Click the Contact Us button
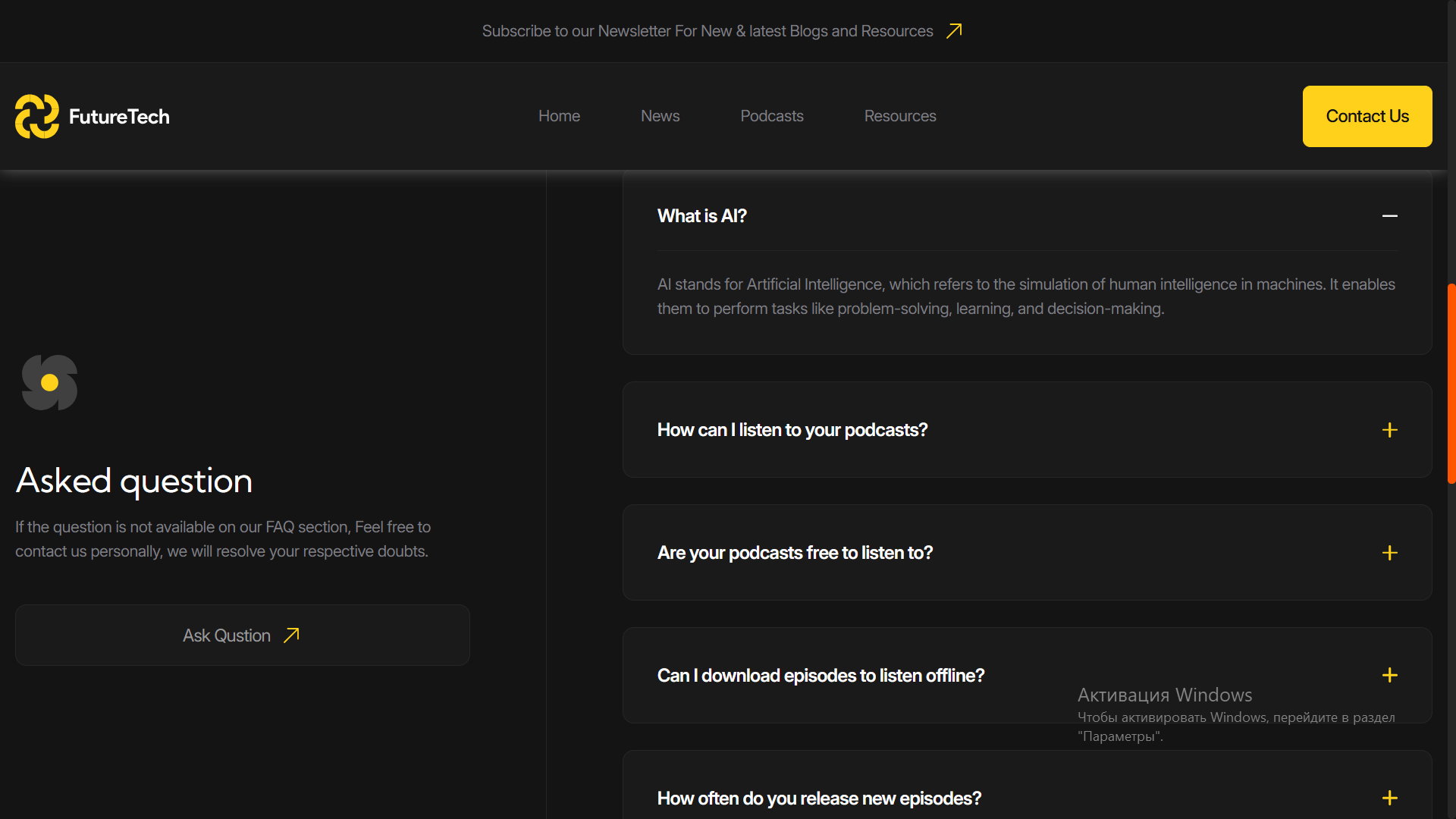Screen dimensions: 1456x819 (x=1367, y=116)
